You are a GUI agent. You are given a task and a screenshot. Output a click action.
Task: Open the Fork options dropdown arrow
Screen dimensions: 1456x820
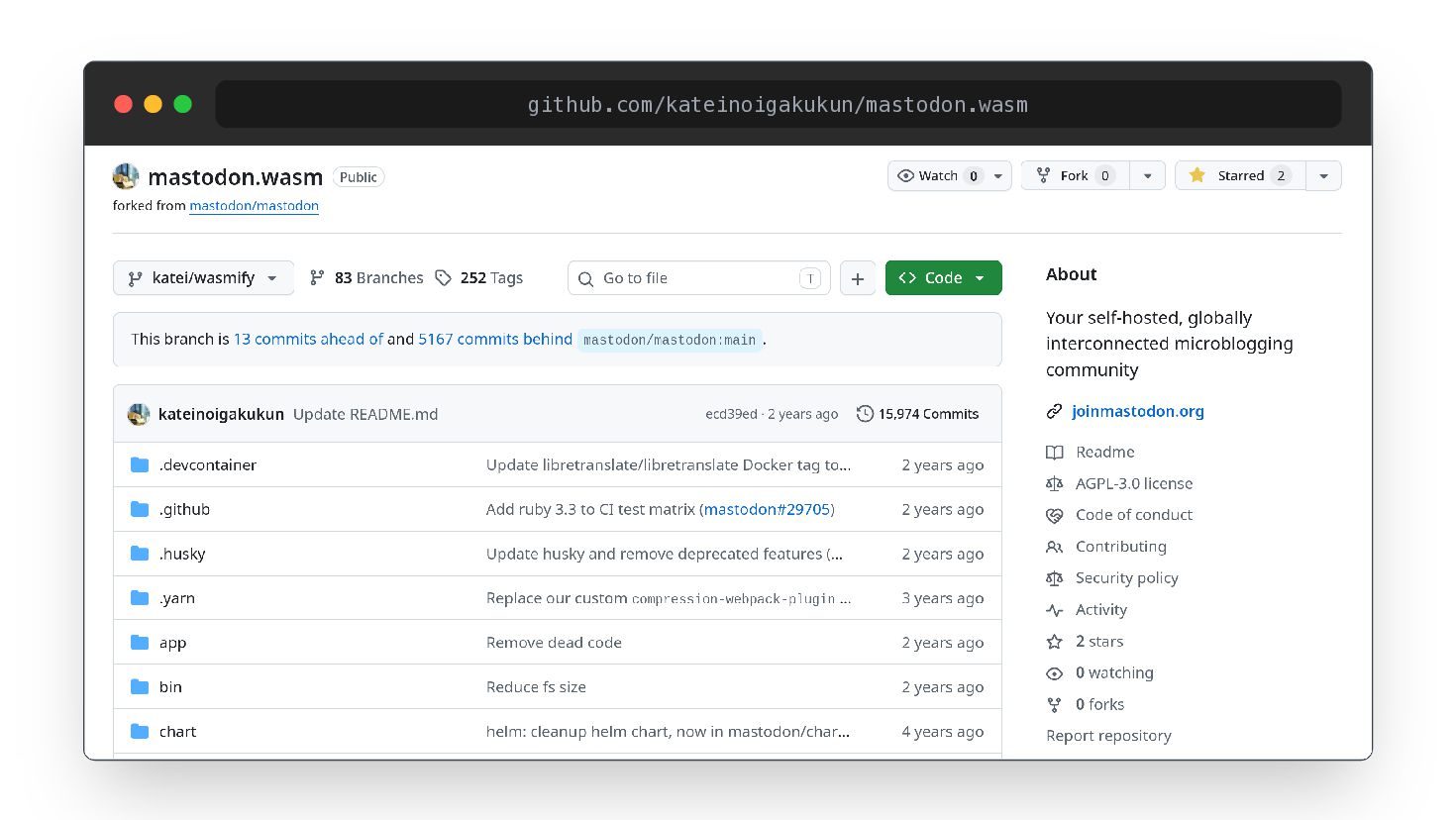[x=1147, y=175]
